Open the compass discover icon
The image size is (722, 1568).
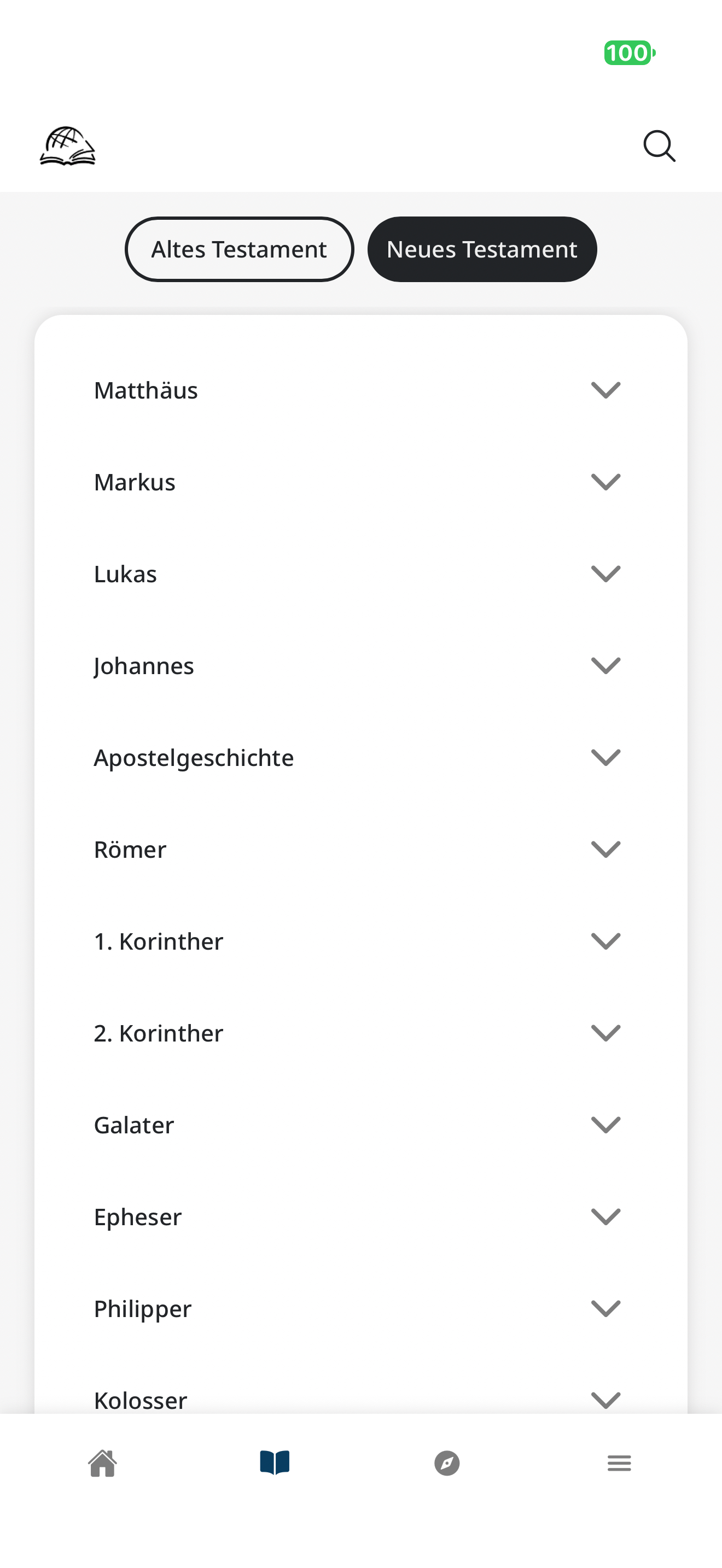pyautogui.click(x=447, y=1462)
